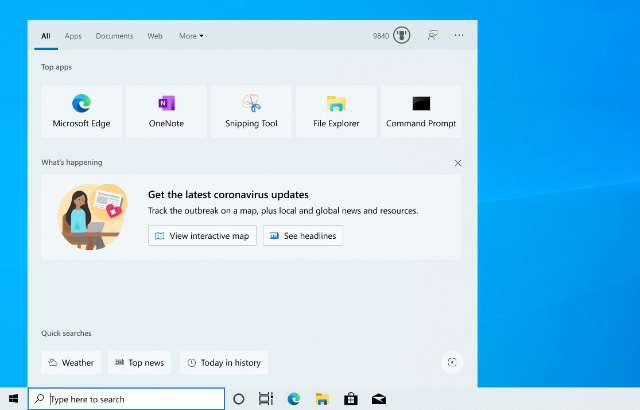Switch to the Web tab

click(x=155, y=36)
